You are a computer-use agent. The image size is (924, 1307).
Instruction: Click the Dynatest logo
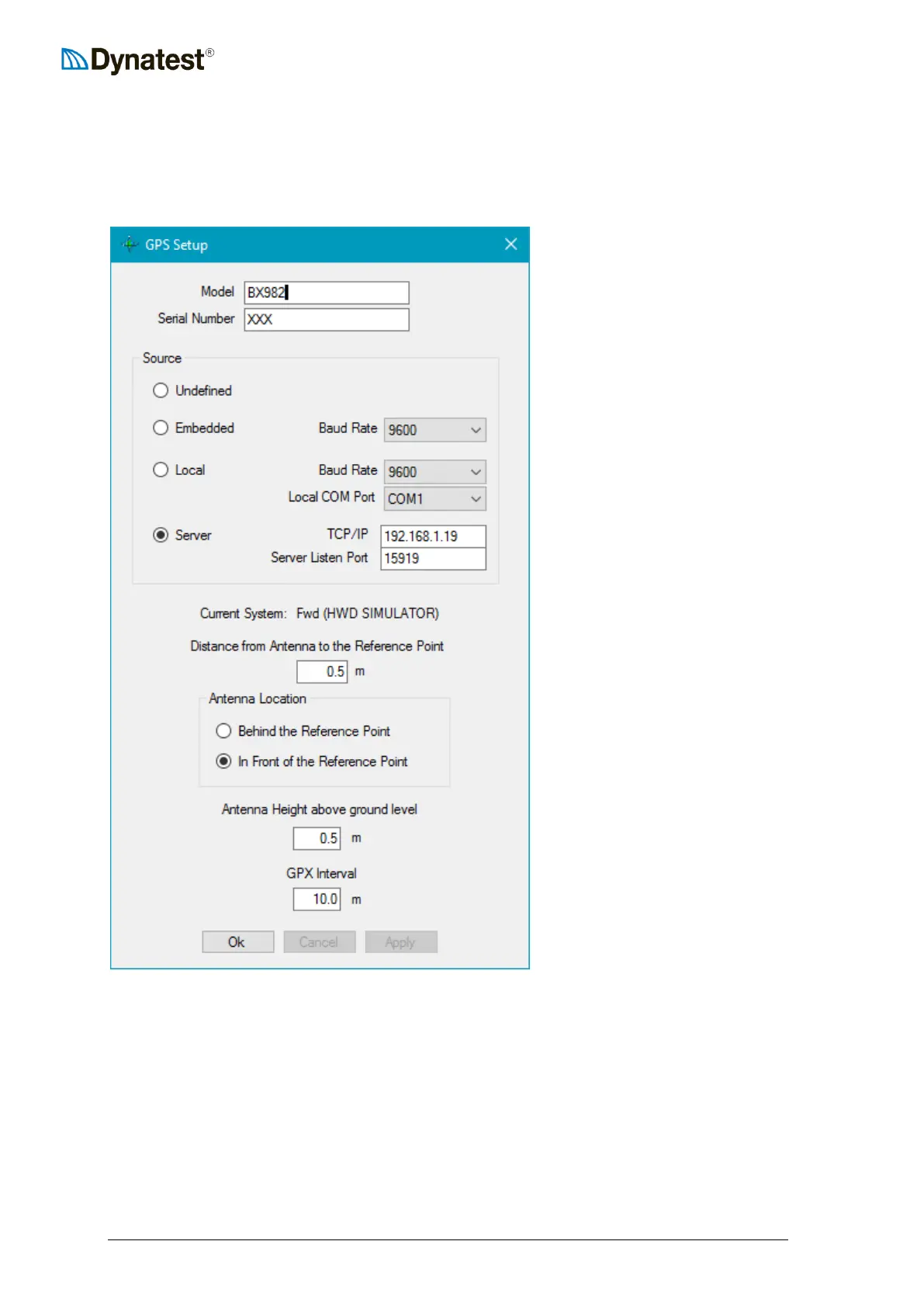138,60
